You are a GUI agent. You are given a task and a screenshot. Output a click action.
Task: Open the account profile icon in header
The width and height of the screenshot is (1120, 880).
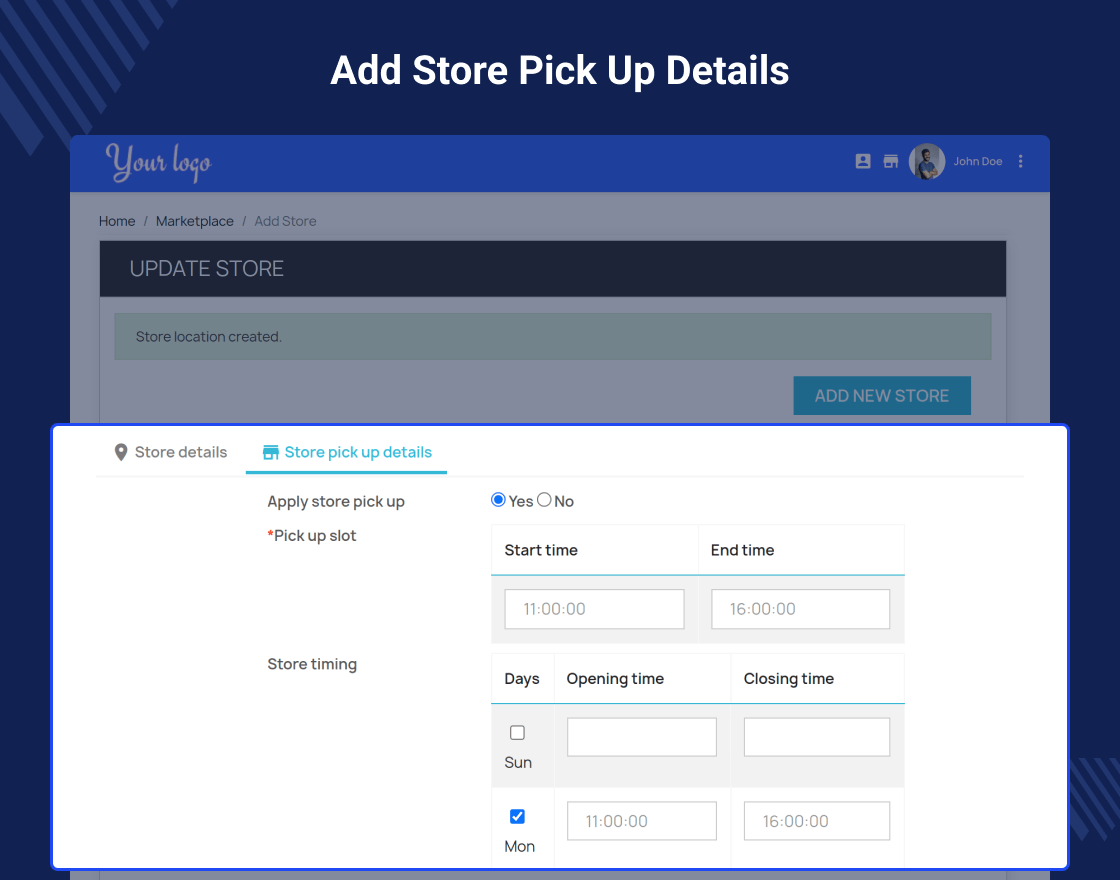(863, 161)
